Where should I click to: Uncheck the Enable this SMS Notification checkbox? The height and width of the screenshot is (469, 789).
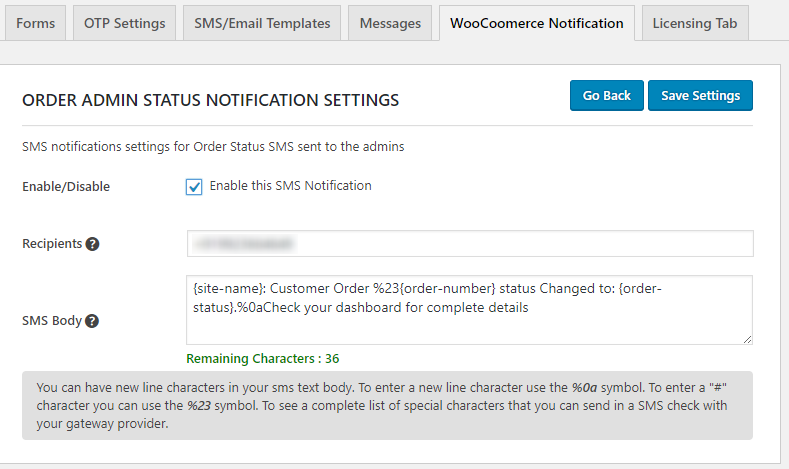coord(194,187)
